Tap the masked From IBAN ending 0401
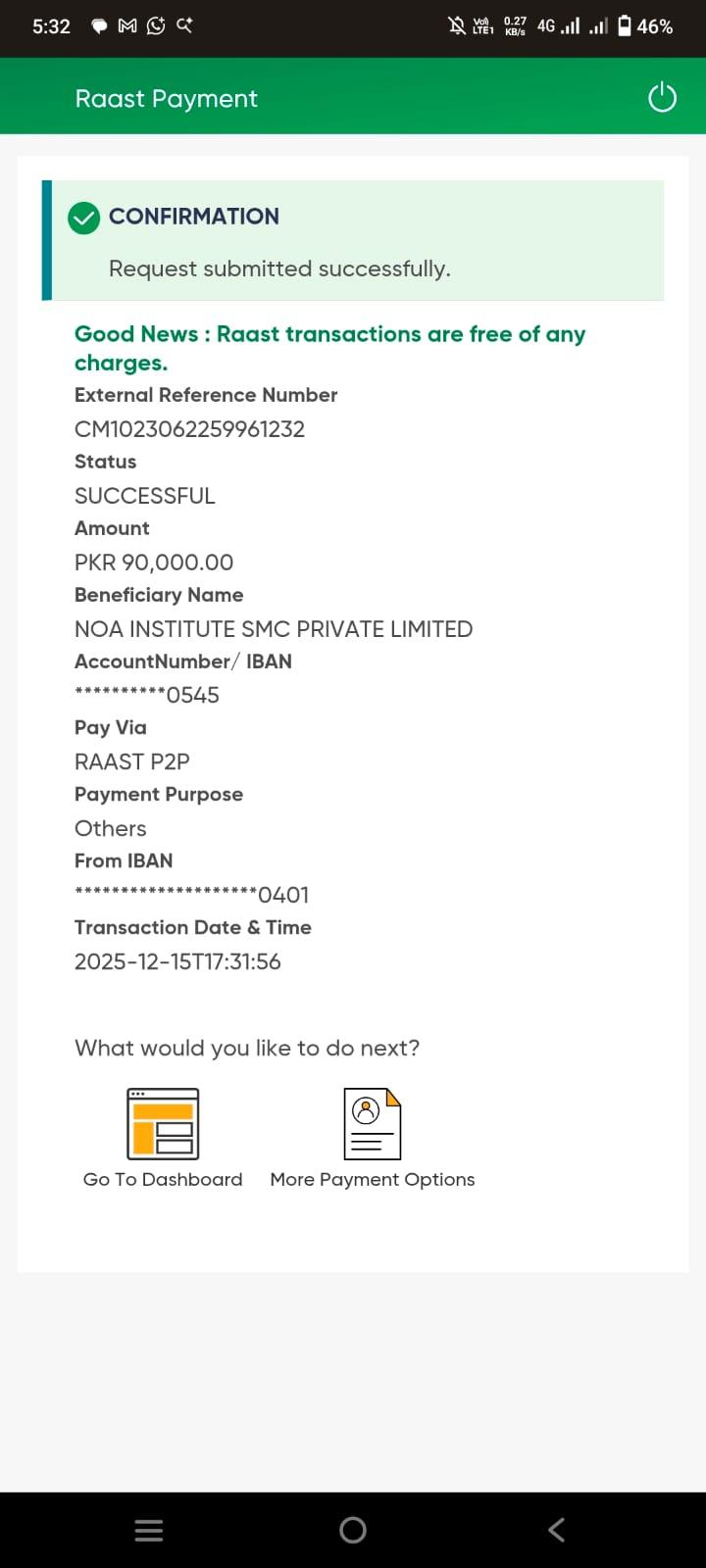706x1568 pixels. [192, 895]
